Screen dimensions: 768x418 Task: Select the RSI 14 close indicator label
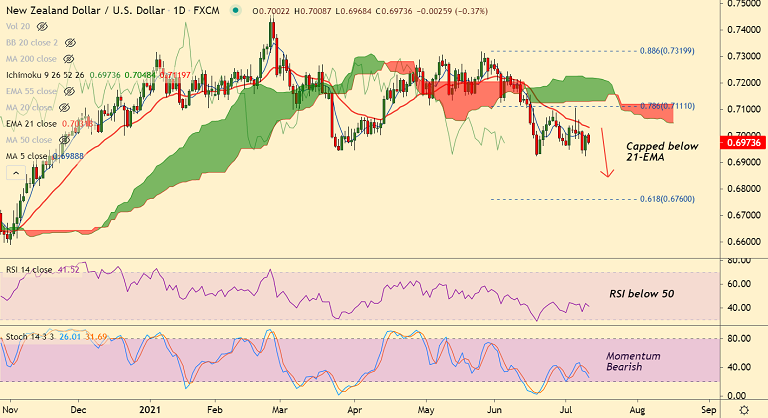pos(29,270)
